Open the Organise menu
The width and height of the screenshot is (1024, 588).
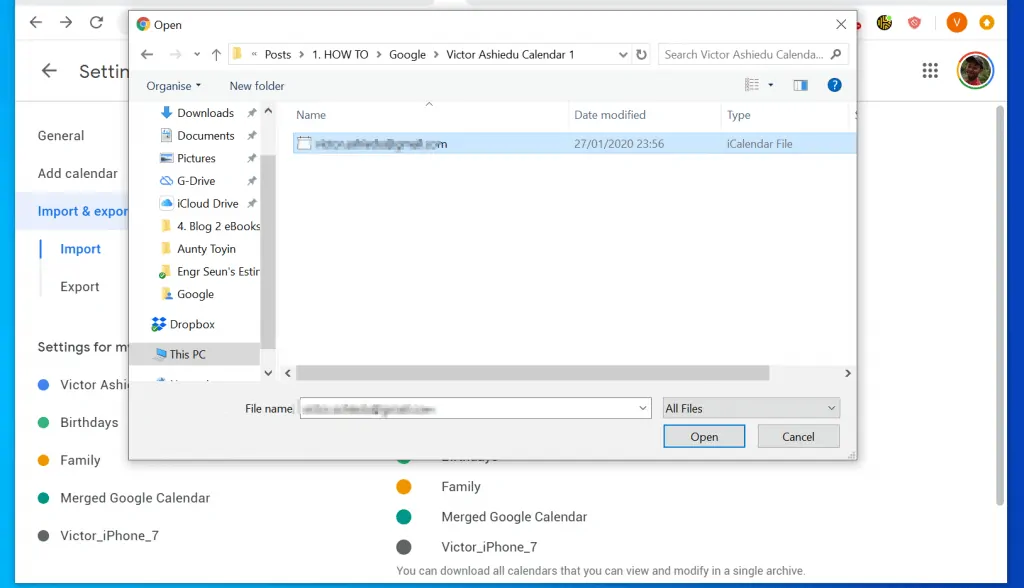coord(173,86)
